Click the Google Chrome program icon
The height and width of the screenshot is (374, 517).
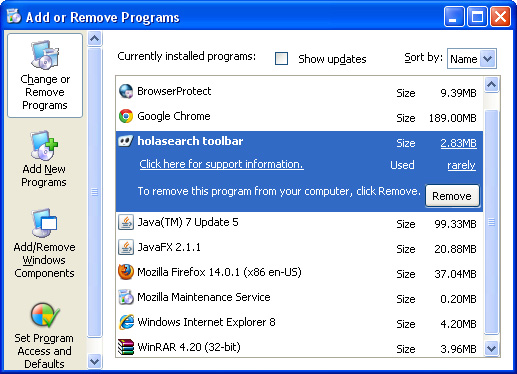(x=126, y=116)
